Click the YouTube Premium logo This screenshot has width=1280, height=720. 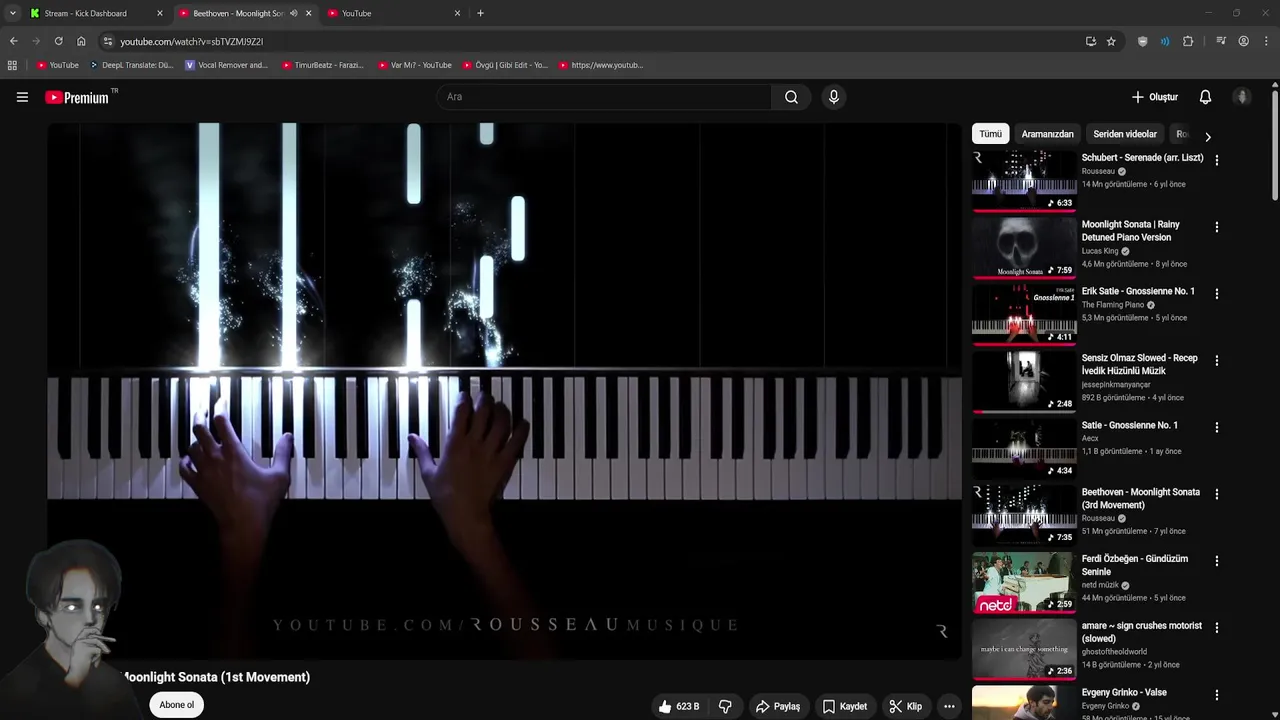click(77, 97)
